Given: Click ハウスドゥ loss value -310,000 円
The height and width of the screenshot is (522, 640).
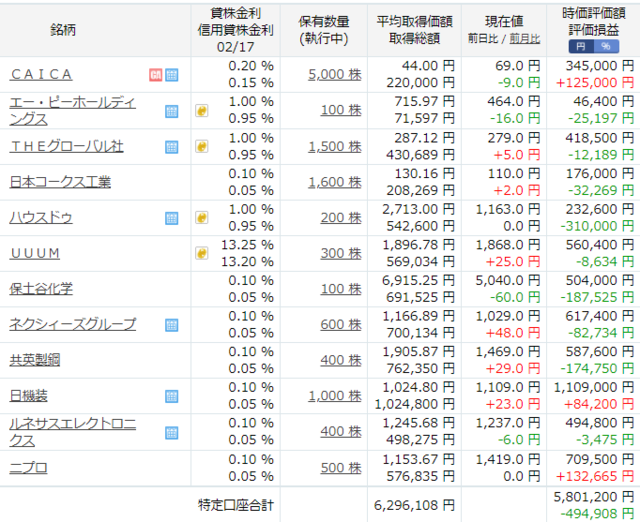Looking at the screenshot, I should 597,226.
